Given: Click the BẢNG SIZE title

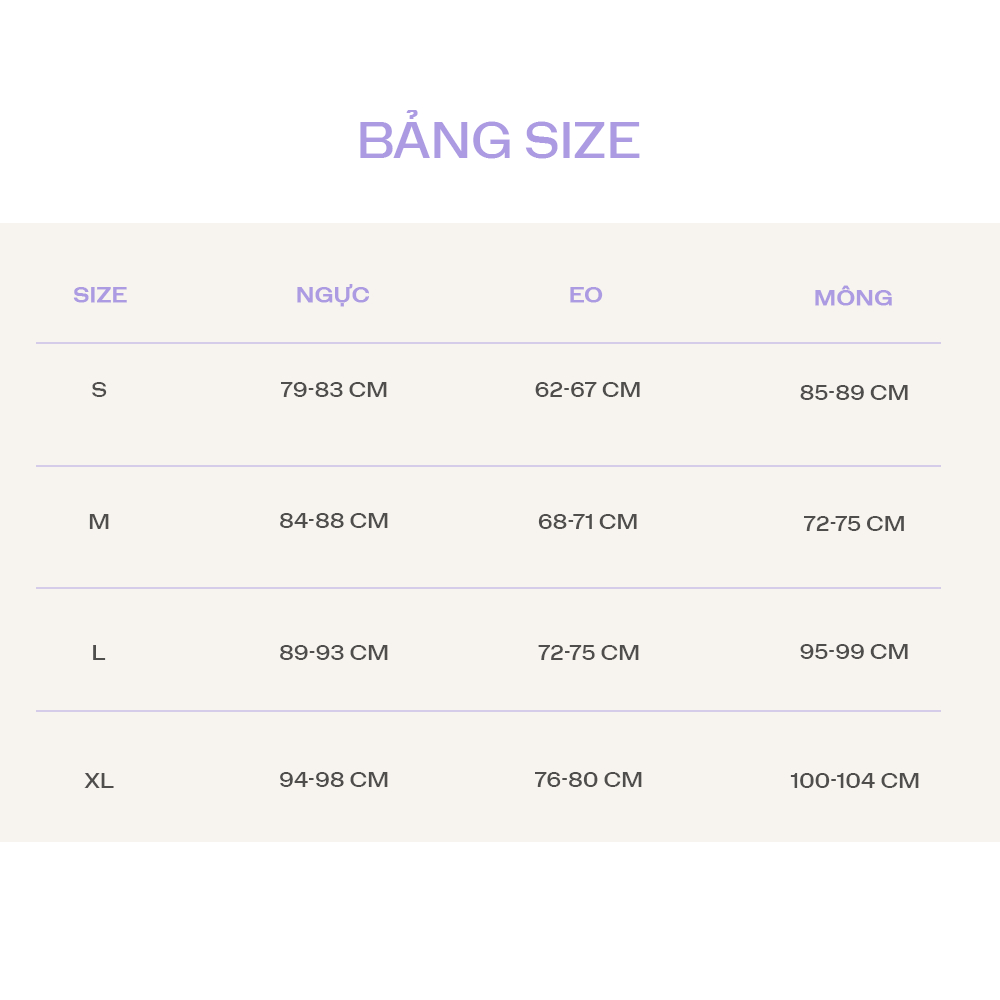Looking at the screenshot, I should [x=498, y=140].
